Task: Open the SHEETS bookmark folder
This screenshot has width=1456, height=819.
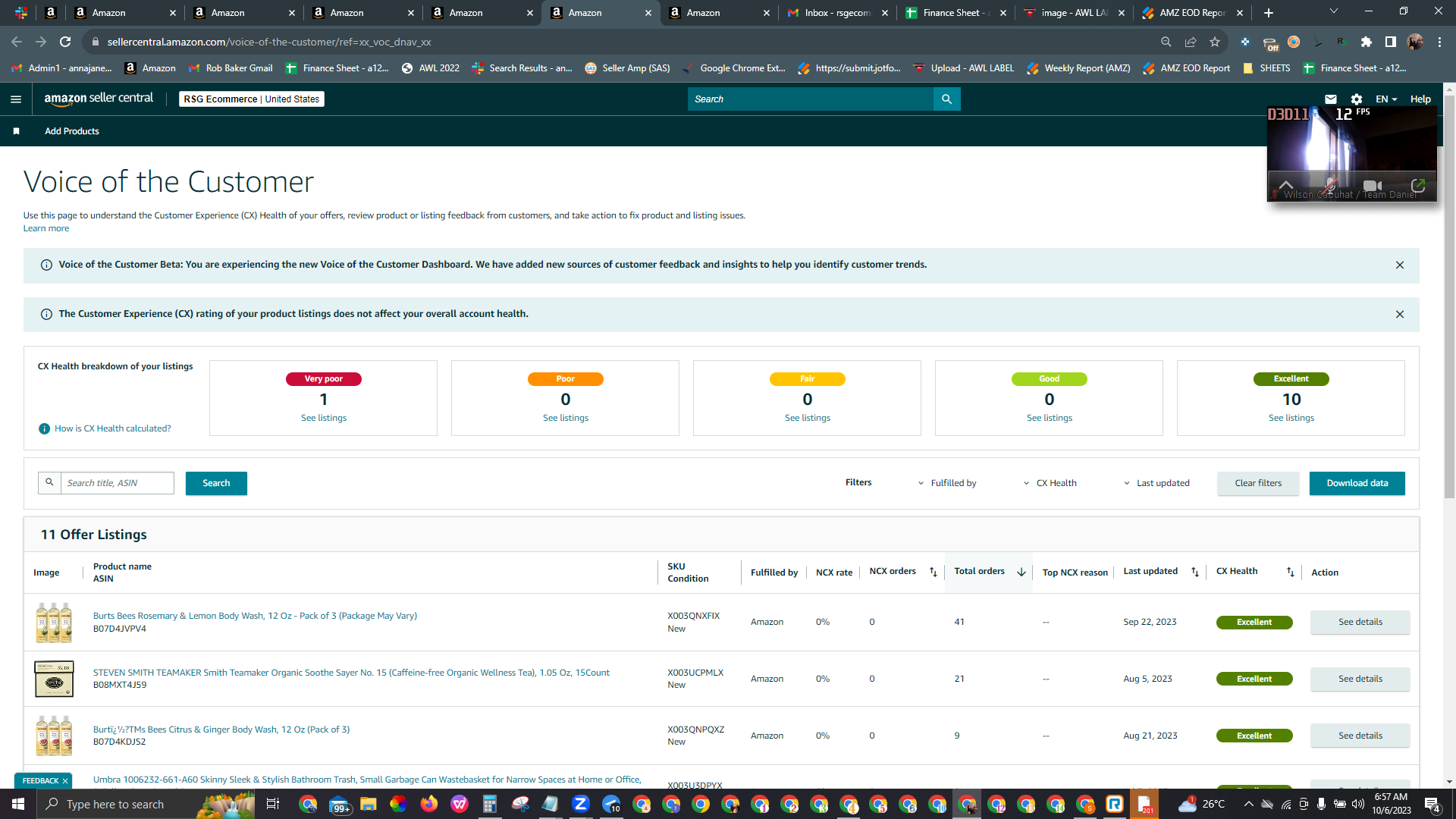Action: 1266,68
